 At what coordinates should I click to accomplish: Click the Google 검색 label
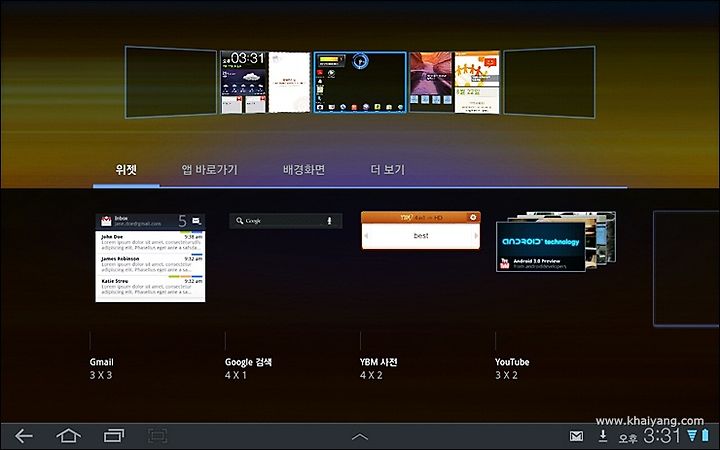pyautogui.click(x=248, y=362)
